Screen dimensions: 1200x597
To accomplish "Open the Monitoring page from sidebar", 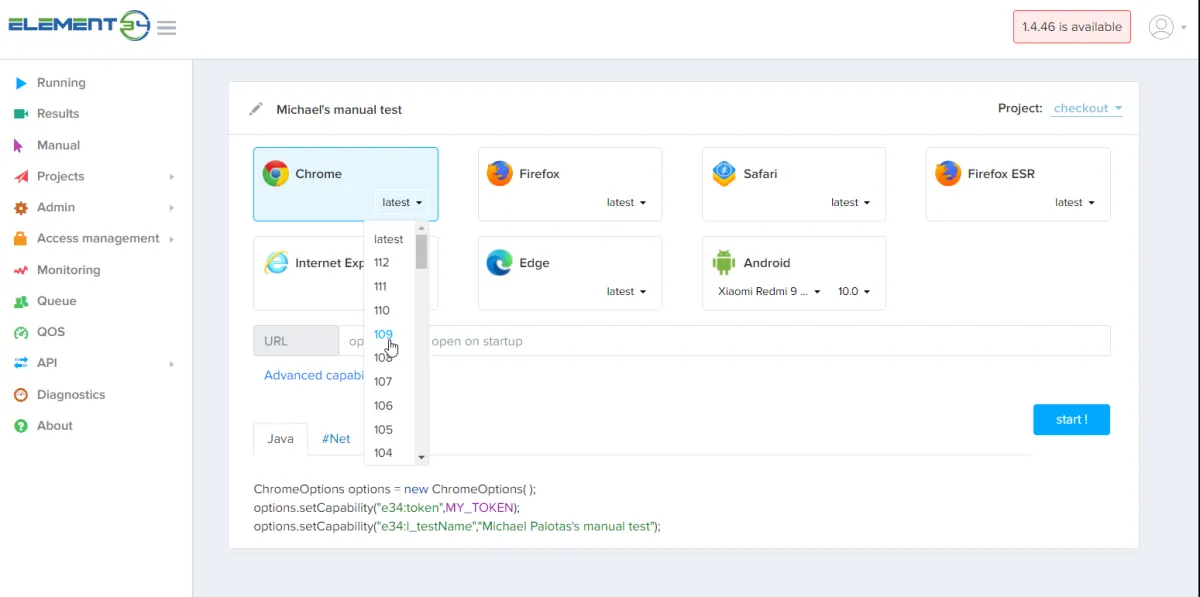I will click(68, 270).
